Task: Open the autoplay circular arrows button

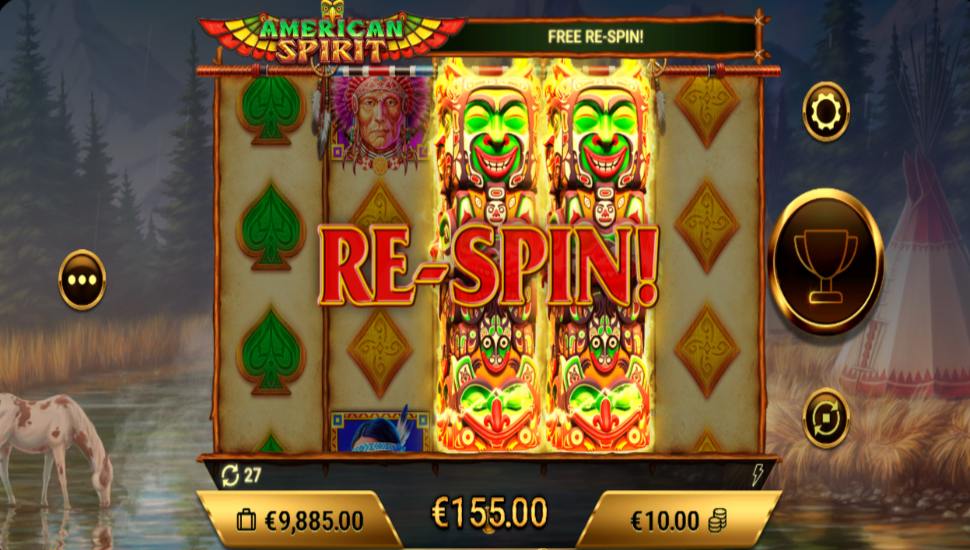Action: (x=826, y=418)
